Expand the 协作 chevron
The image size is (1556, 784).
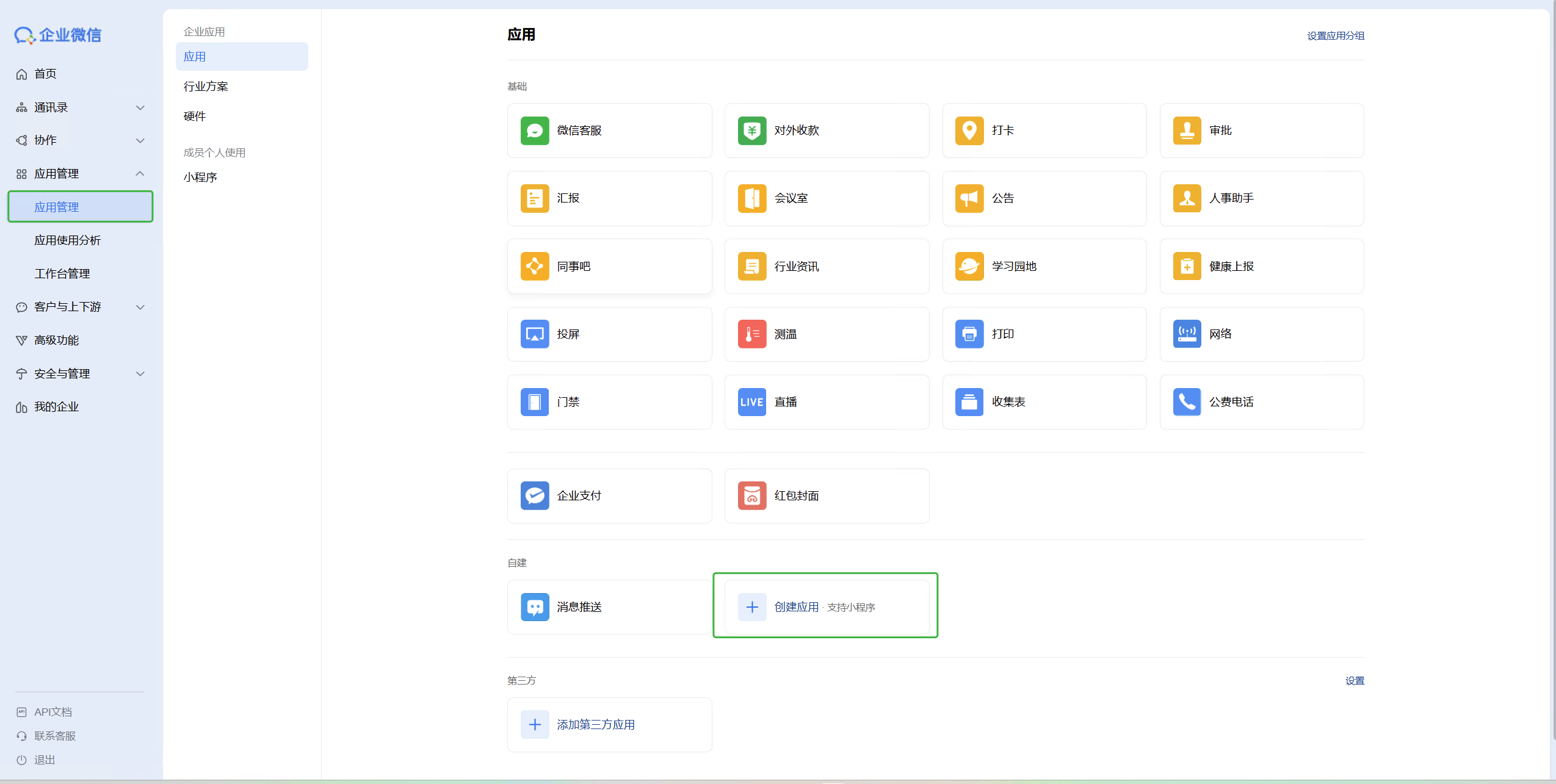coord(140,140)
